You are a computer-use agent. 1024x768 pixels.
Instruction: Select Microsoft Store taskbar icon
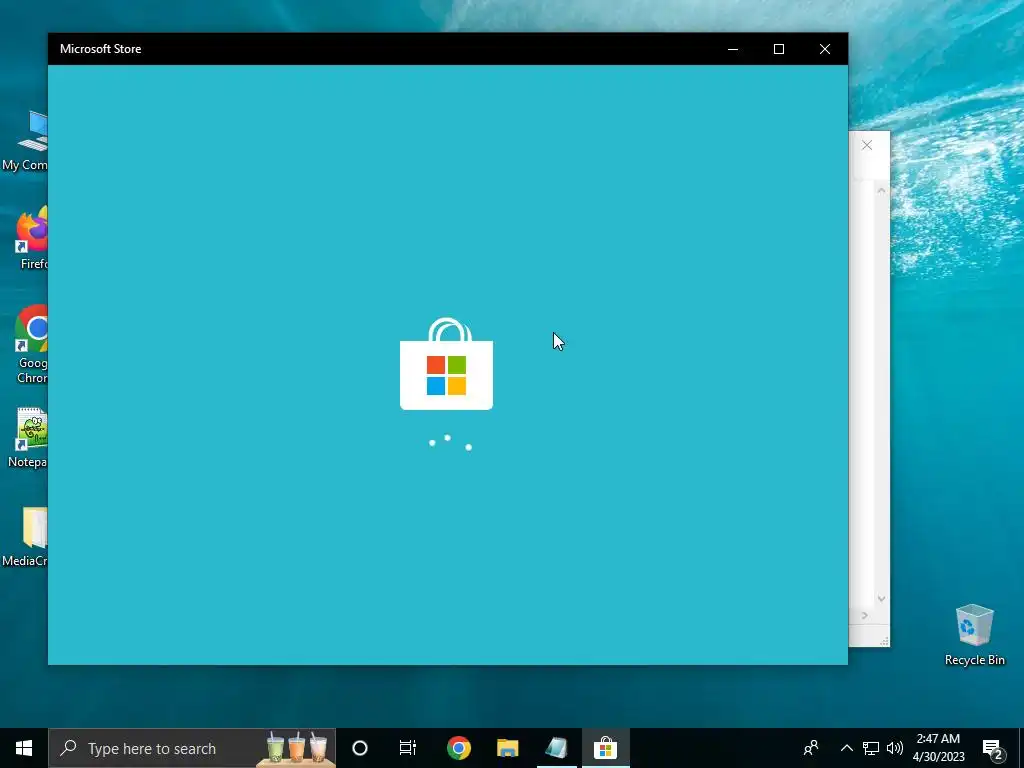click(605, 748)
